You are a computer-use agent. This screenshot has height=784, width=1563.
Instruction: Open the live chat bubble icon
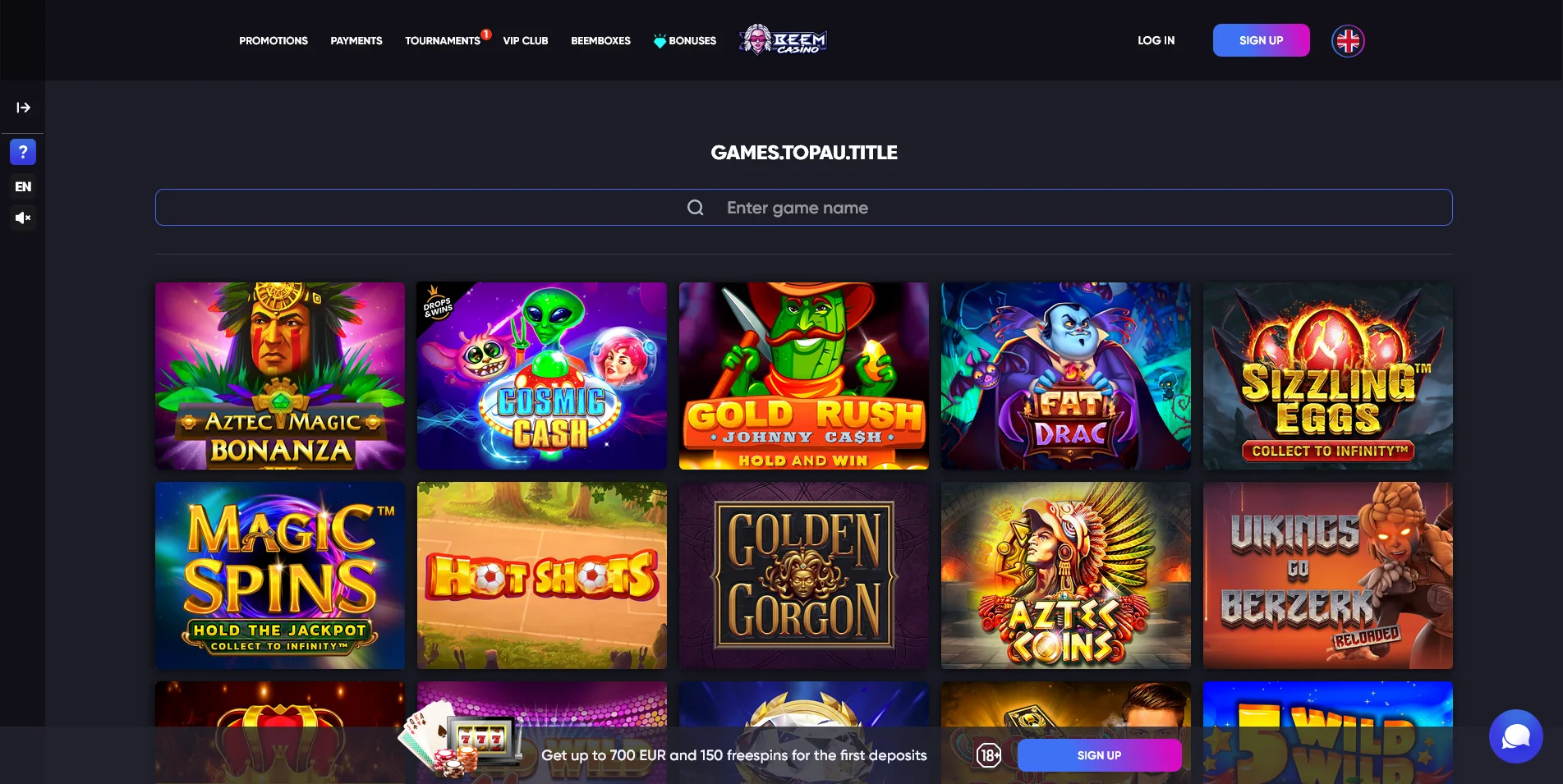click(1516, 736)
